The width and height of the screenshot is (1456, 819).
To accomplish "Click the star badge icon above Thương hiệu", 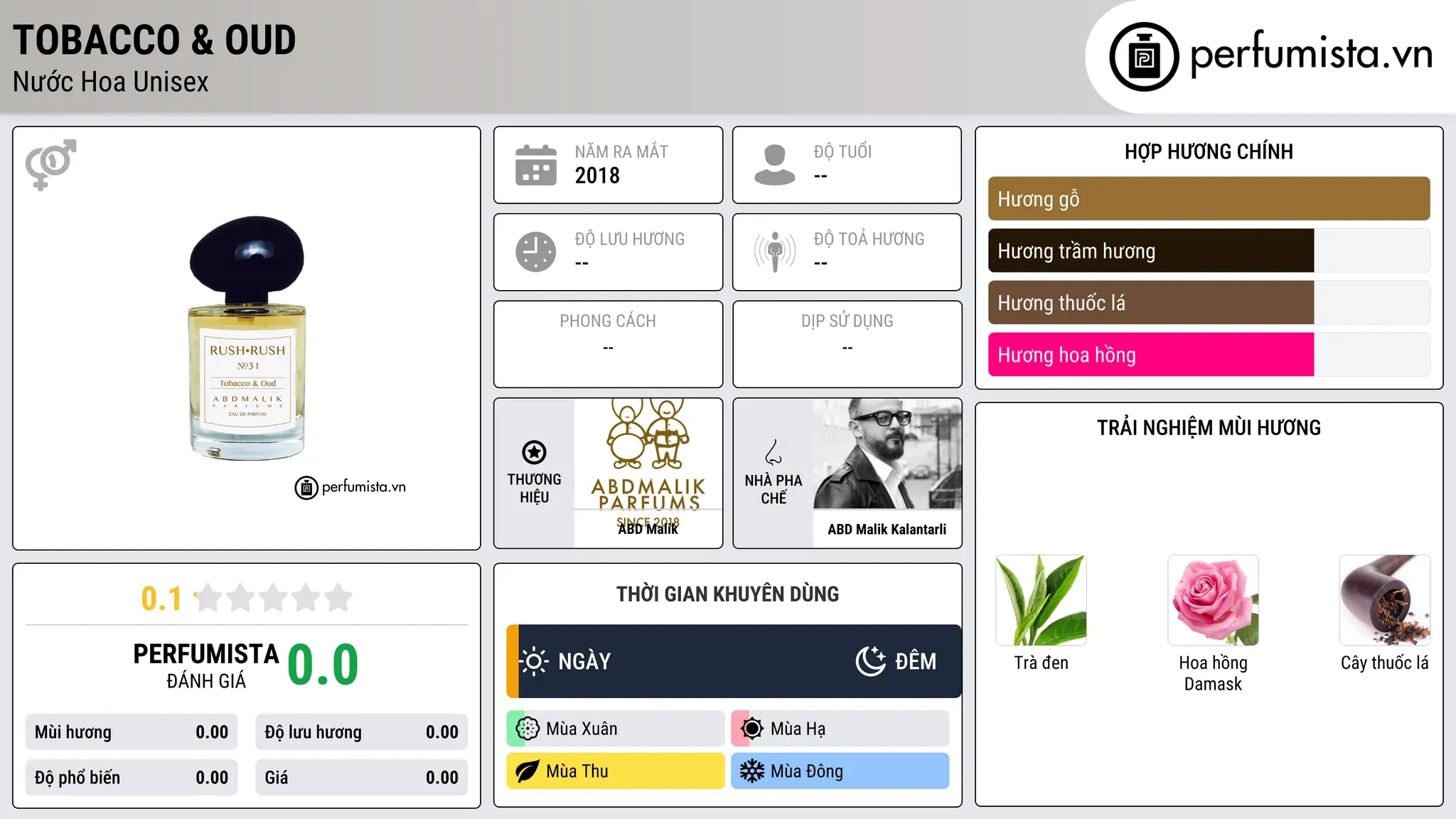I will [535, 452].
